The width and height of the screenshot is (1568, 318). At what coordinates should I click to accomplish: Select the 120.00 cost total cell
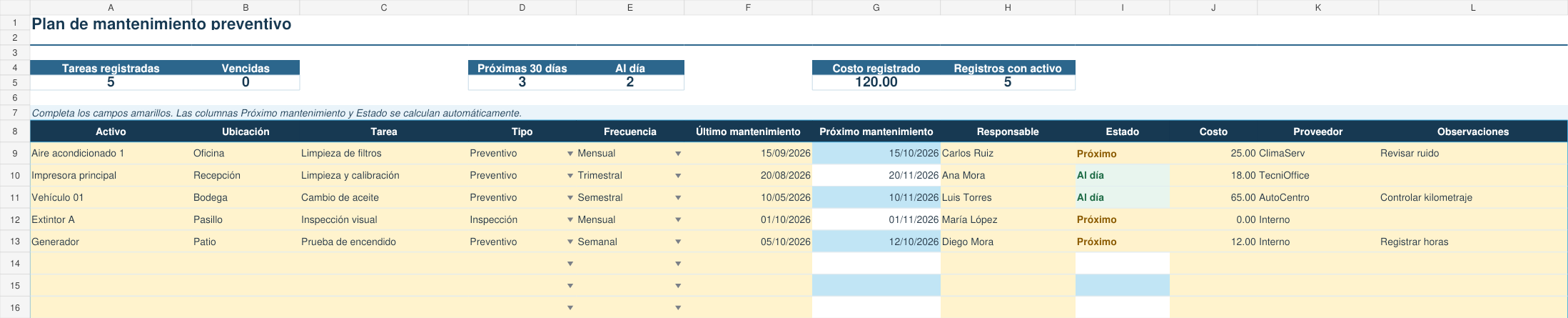(876, 82)
